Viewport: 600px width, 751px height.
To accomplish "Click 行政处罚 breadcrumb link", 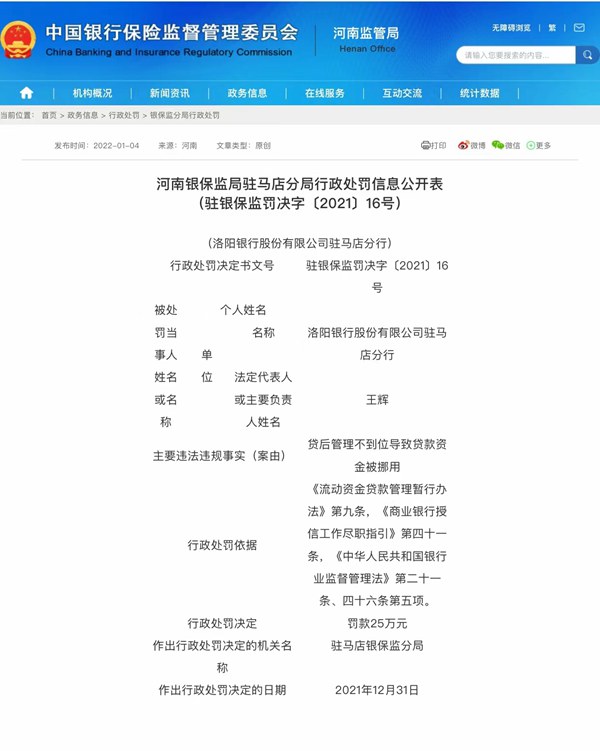I will 124,116.
